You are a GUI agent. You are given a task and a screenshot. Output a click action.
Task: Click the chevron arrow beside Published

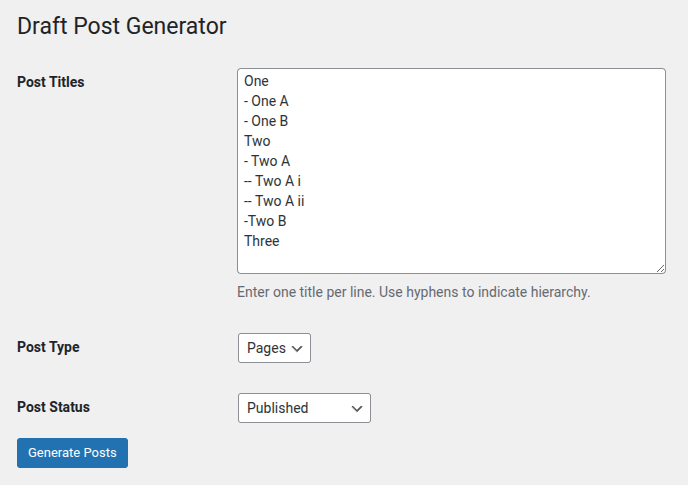point(357,408)
